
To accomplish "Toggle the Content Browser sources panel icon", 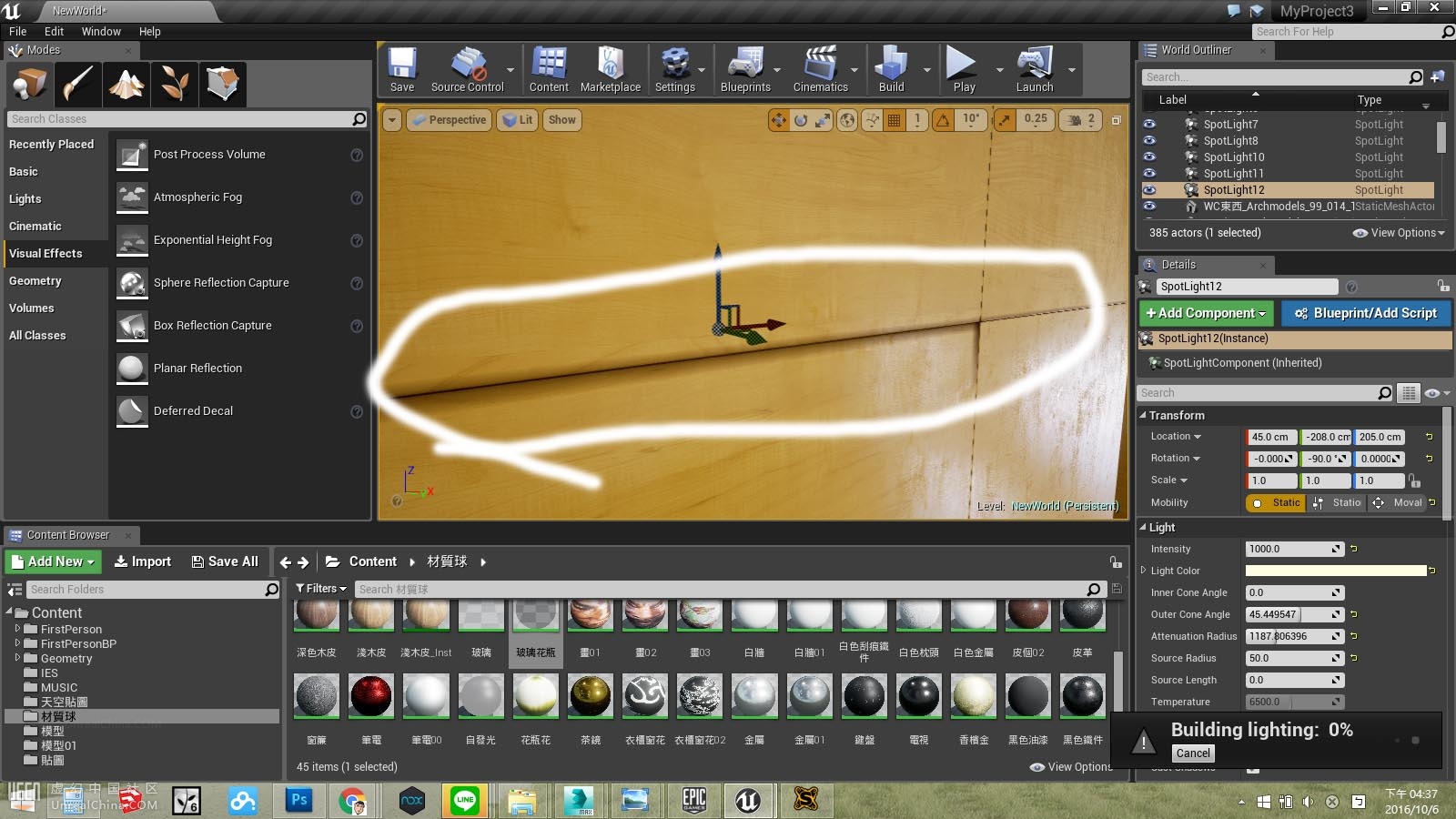I will click(15, 590).
